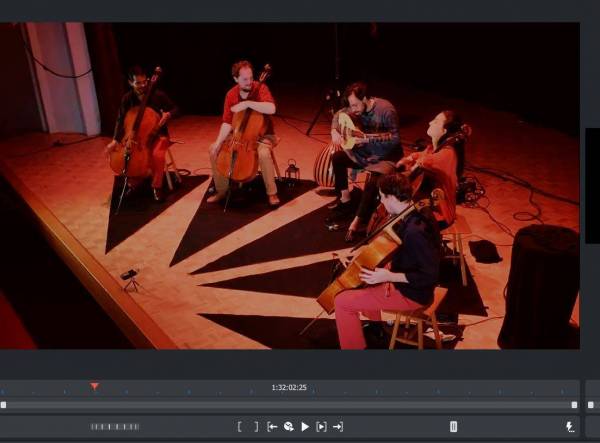Click the dark panel edge right of the viewer
Screen dimensions: 600x443
591,186
